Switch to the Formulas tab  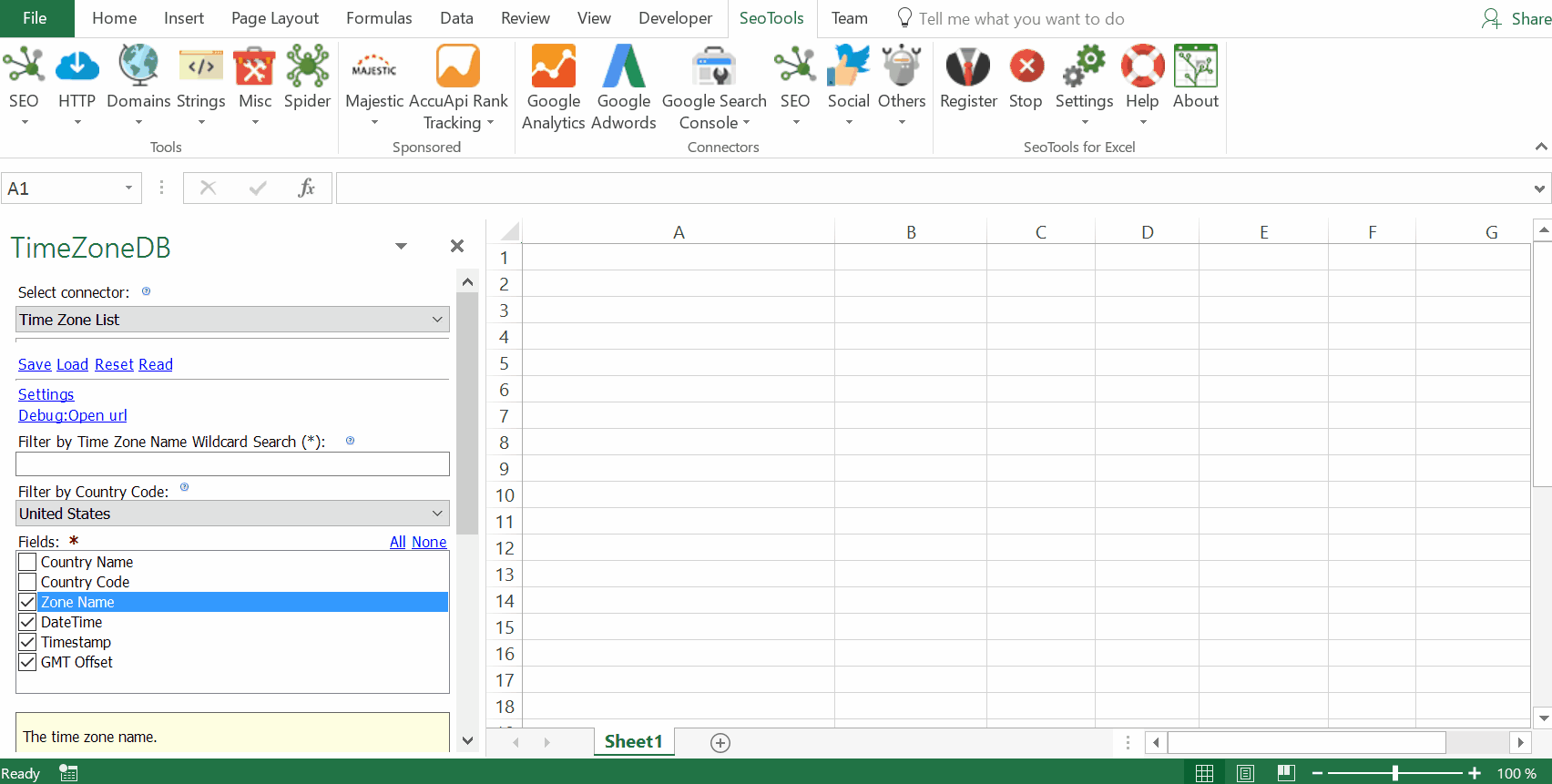(x=379, y=18)
